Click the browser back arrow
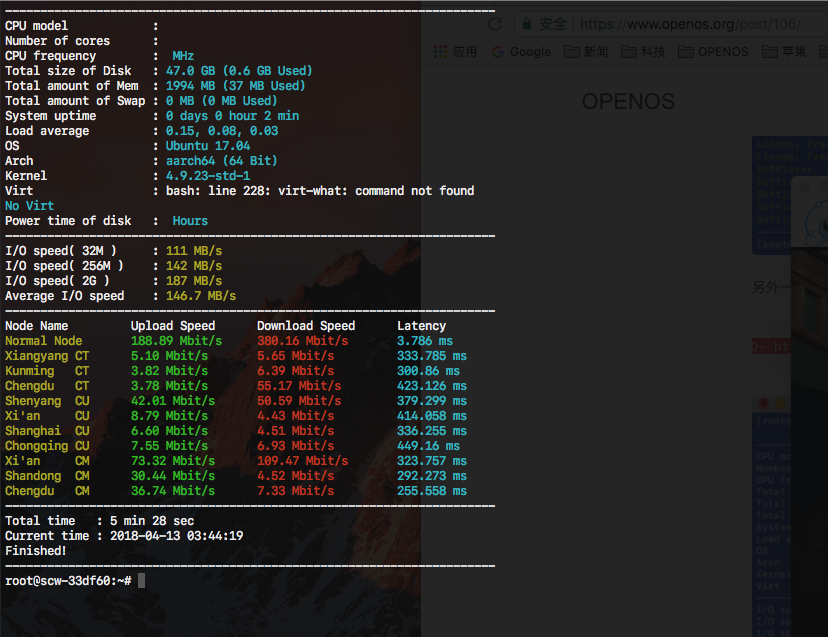 pos(439,24)
